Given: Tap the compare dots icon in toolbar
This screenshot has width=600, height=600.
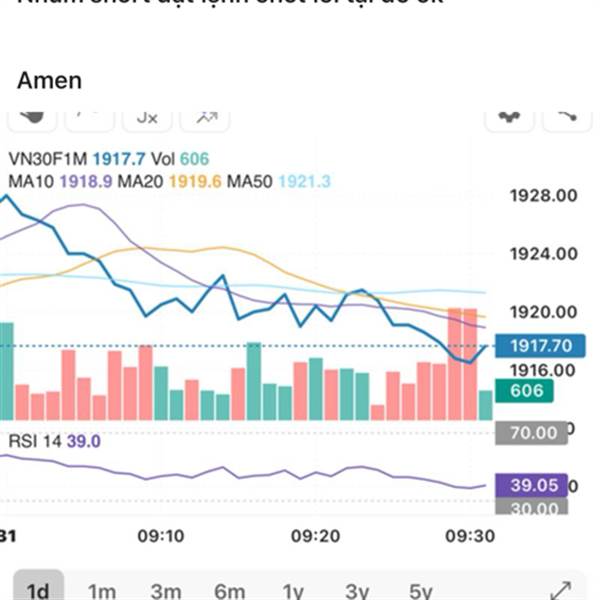Looking at the screenshot, I should point(510,117).
